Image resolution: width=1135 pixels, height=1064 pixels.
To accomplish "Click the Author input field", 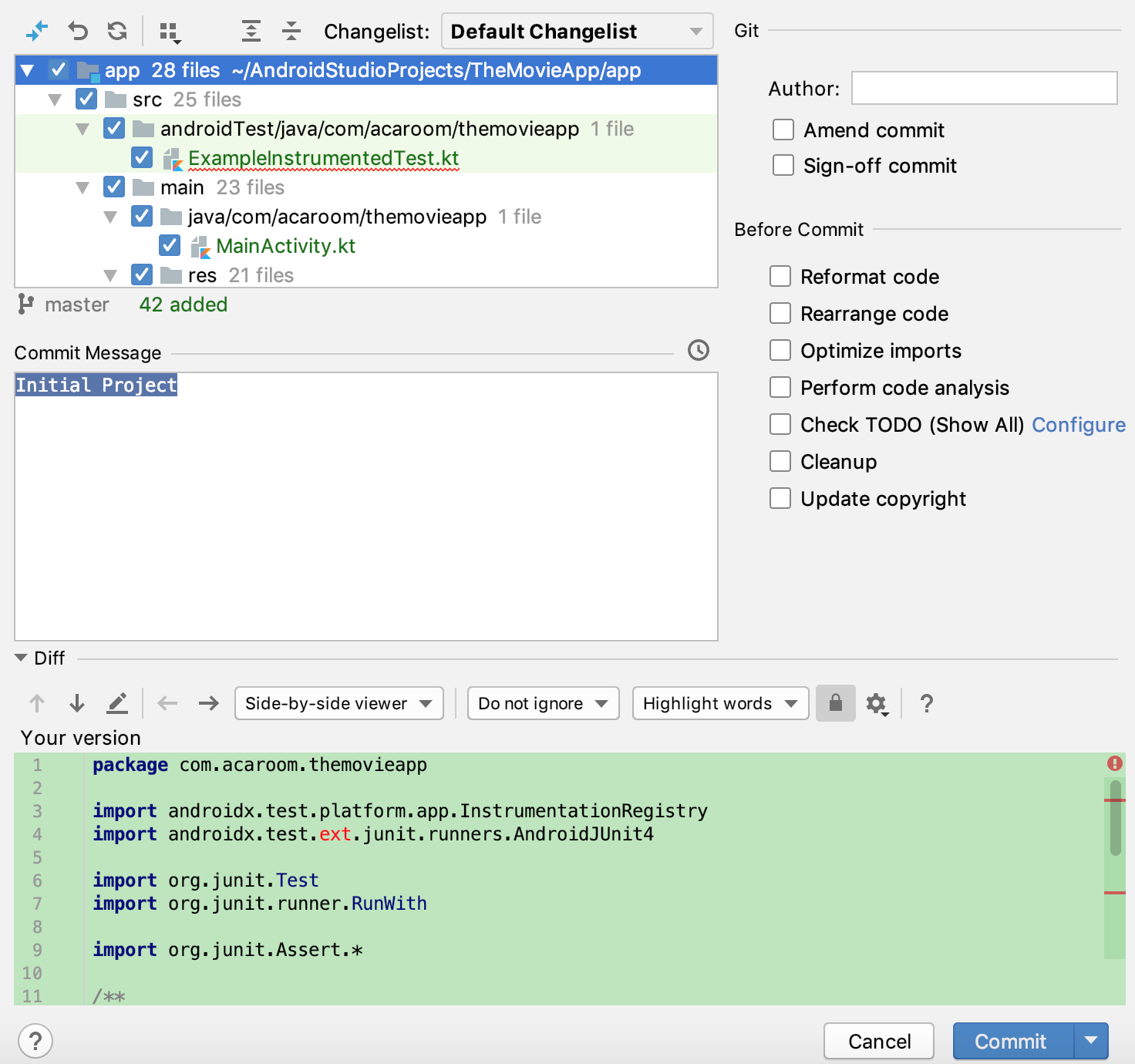I will tap(984, 88).
